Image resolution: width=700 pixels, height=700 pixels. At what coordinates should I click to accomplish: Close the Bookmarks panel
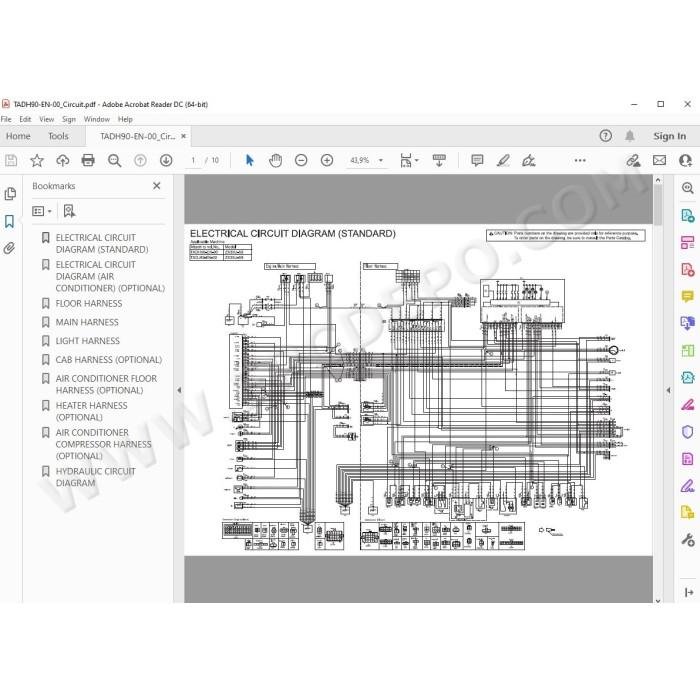157,186
